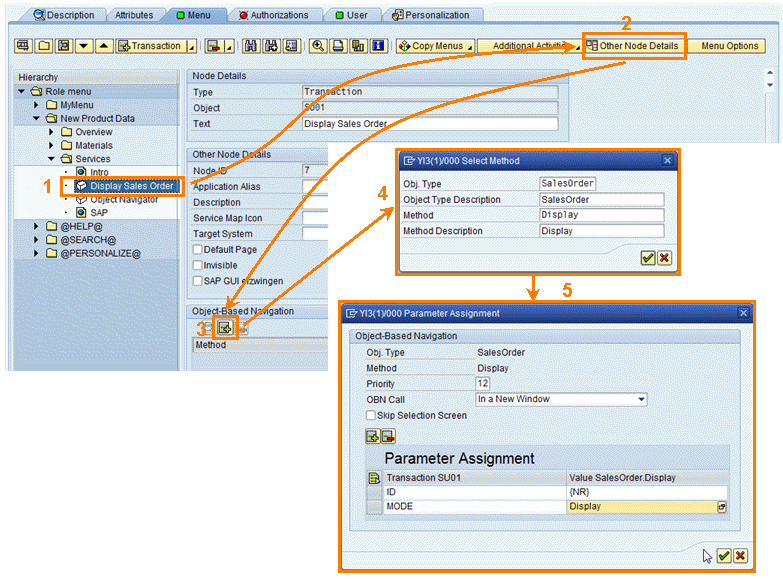The image size is (783, 579).
Task: Click the blue info icon in toolbar
Action: (x=378, y=46)
